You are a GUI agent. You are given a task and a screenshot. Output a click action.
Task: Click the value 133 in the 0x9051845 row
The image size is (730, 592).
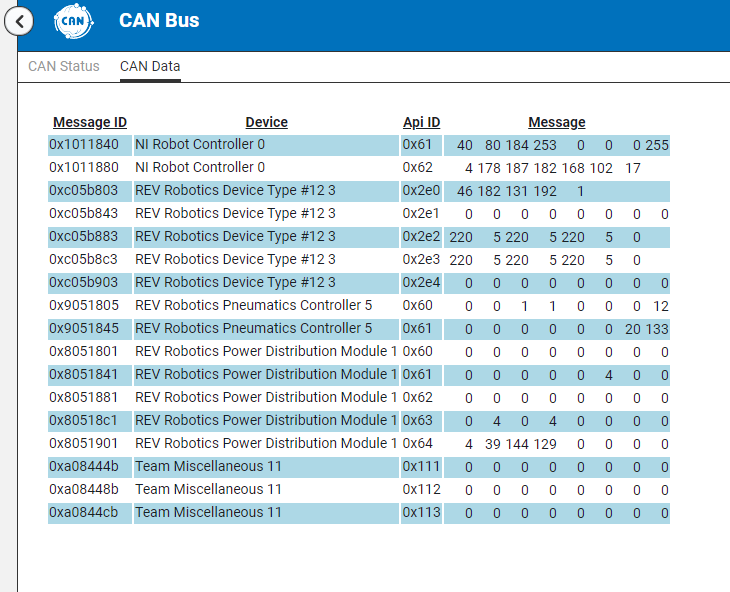pyautogui.click(x=657, y=330)
